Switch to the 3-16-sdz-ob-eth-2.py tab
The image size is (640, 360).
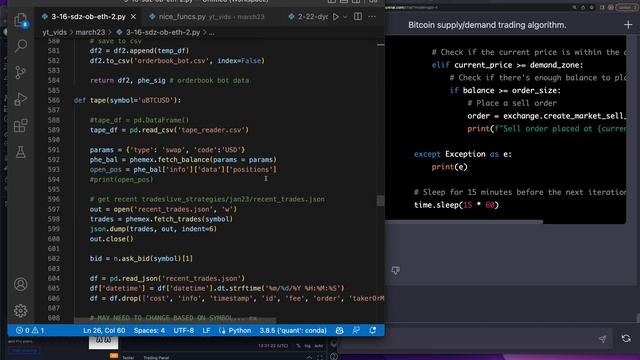88,17
